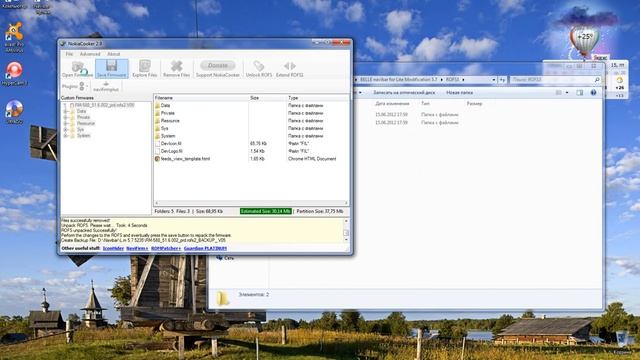
Task: Select the Resource folder in file list
Action: pyautogui.click(x=170, y=121)
